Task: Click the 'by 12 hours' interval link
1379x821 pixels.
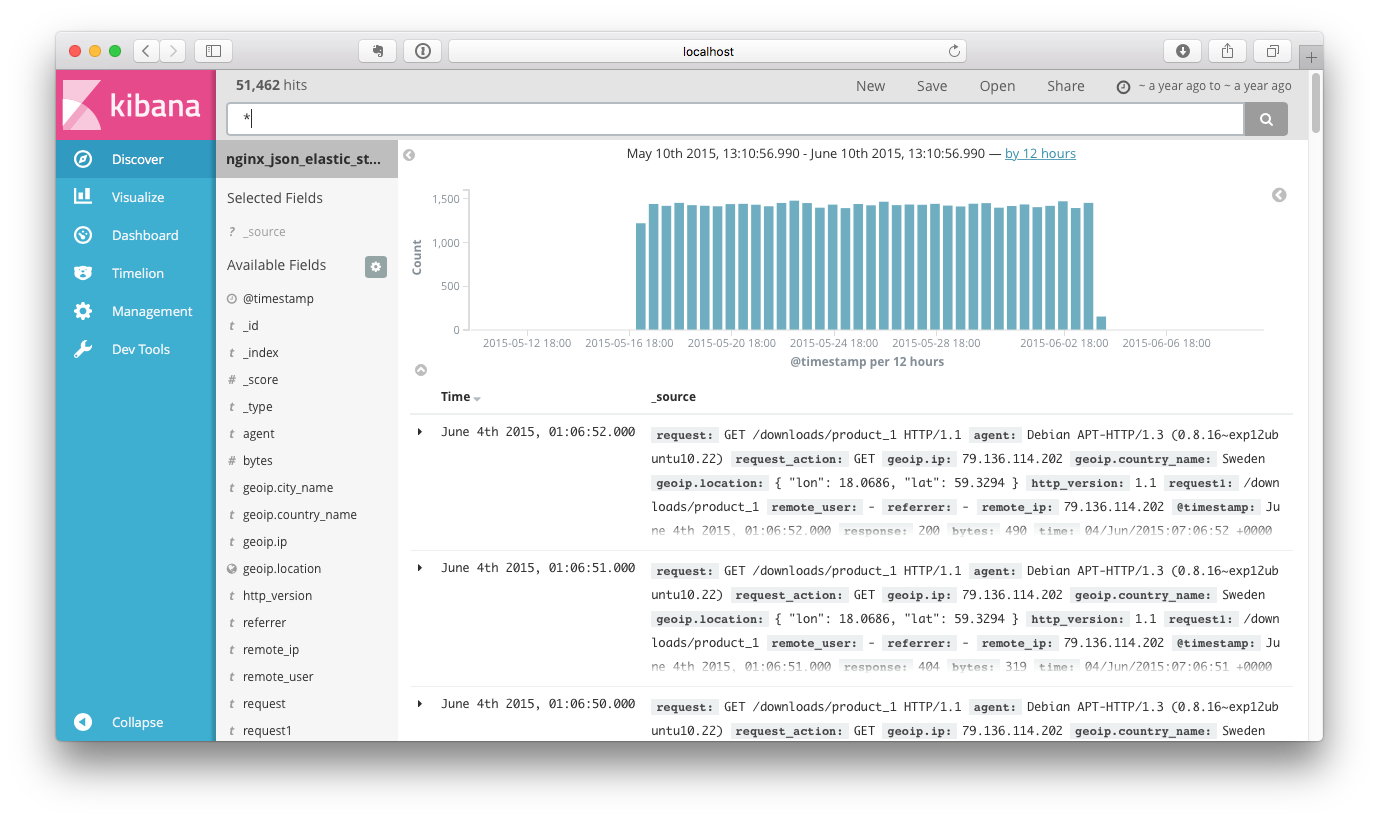Action: coord(1040,153)
